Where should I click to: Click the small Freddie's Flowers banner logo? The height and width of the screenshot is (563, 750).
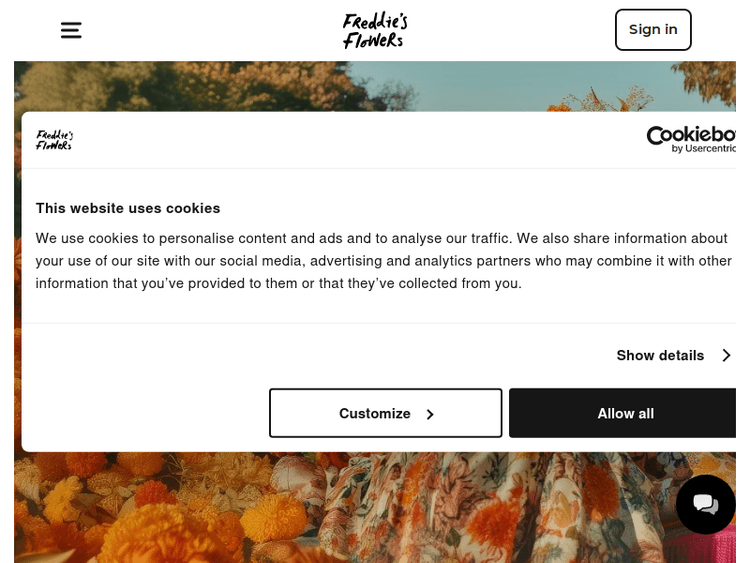point(55,140)
